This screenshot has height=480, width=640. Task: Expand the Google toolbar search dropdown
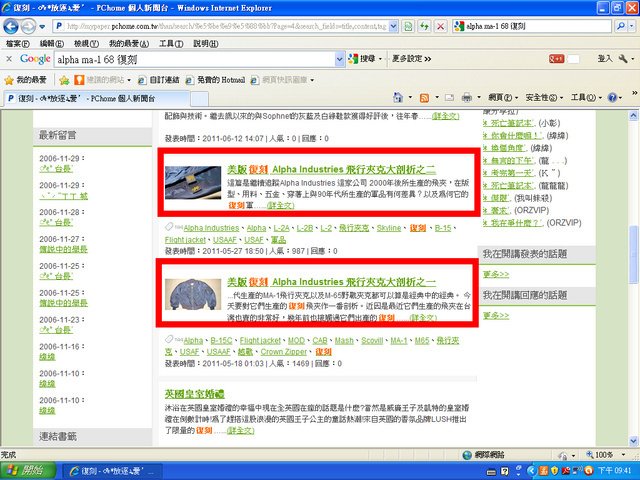pyautogui.click(x=340, y=60)
